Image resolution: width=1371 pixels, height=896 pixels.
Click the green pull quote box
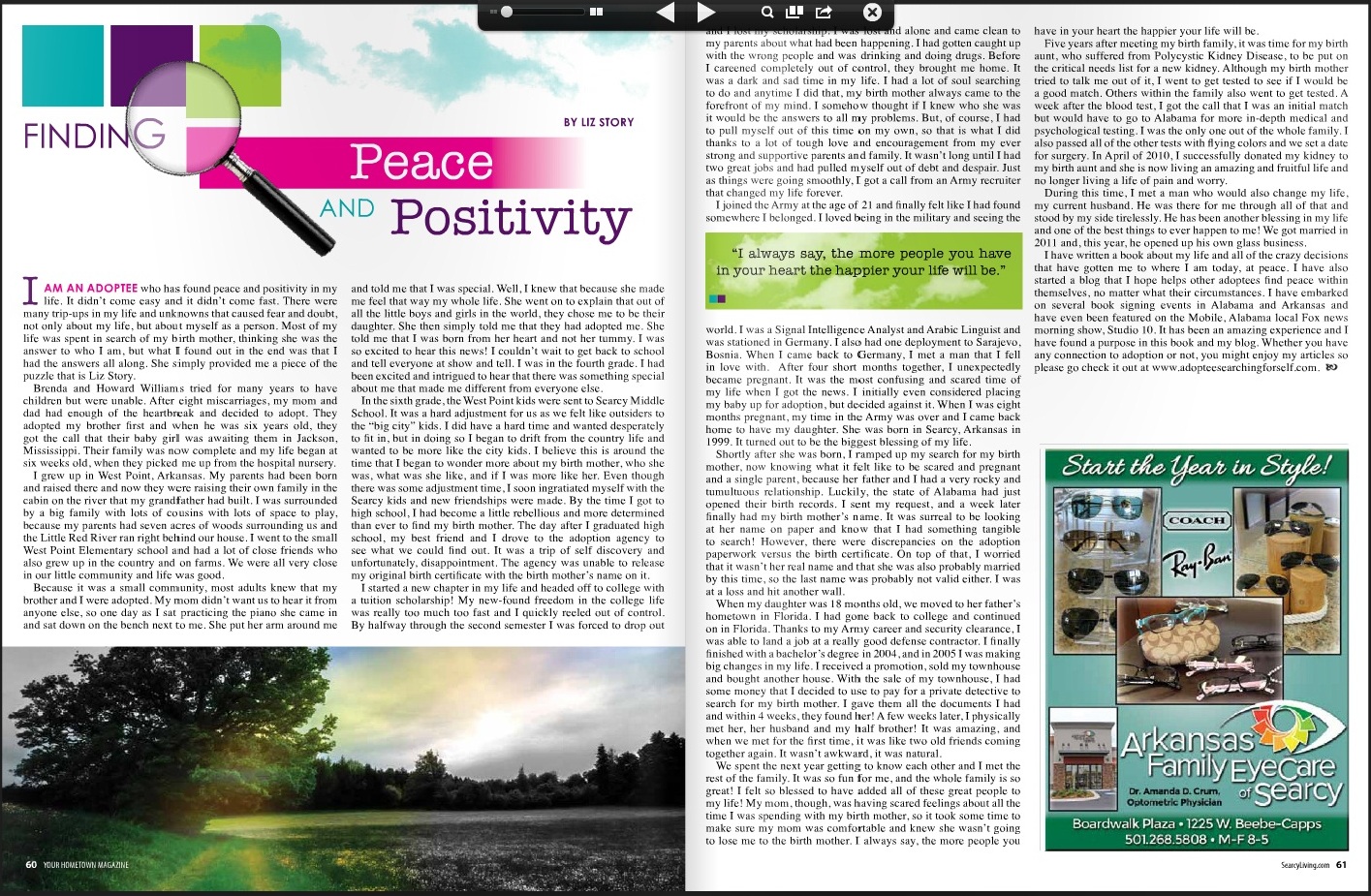tap(862, 269)
